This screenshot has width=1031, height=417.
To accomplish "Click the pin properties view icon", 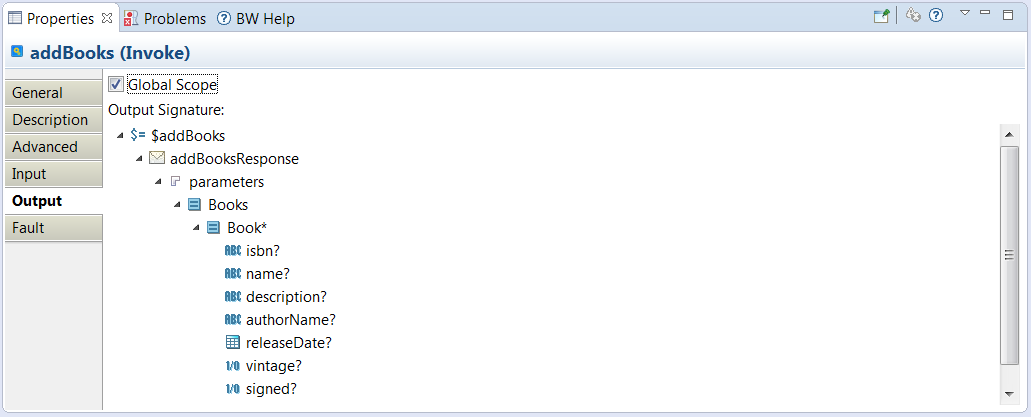I will 883,16.
